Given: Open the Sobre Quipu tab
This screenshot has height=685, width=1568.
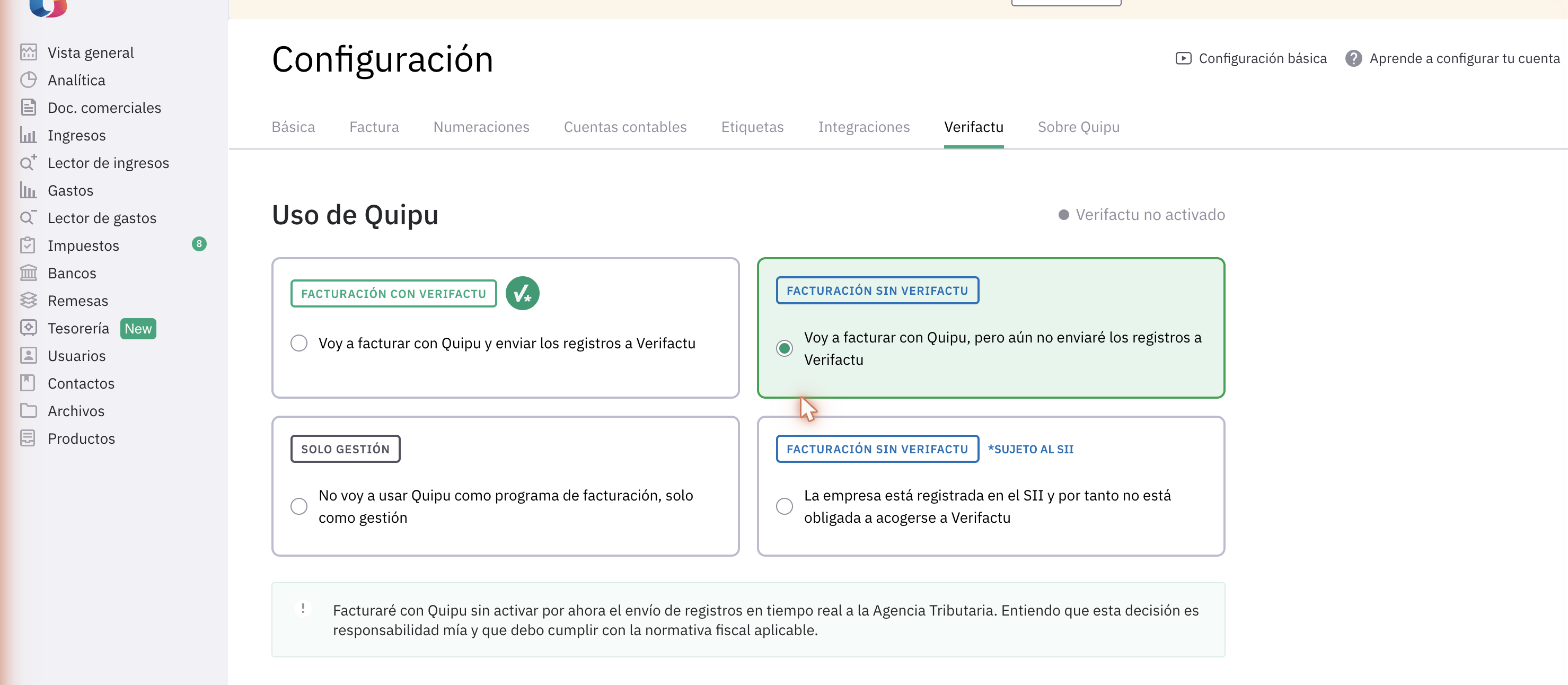Looking at the screenshot, I should (1078, 127).
